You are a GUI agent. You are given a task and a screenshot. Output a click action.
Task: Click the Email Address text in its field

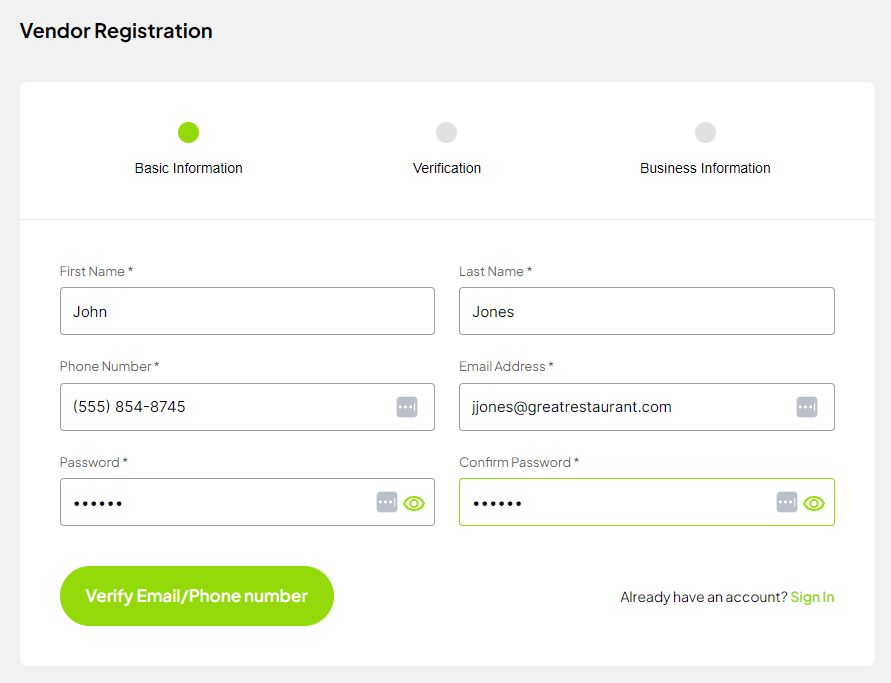[x=572, y=407]
